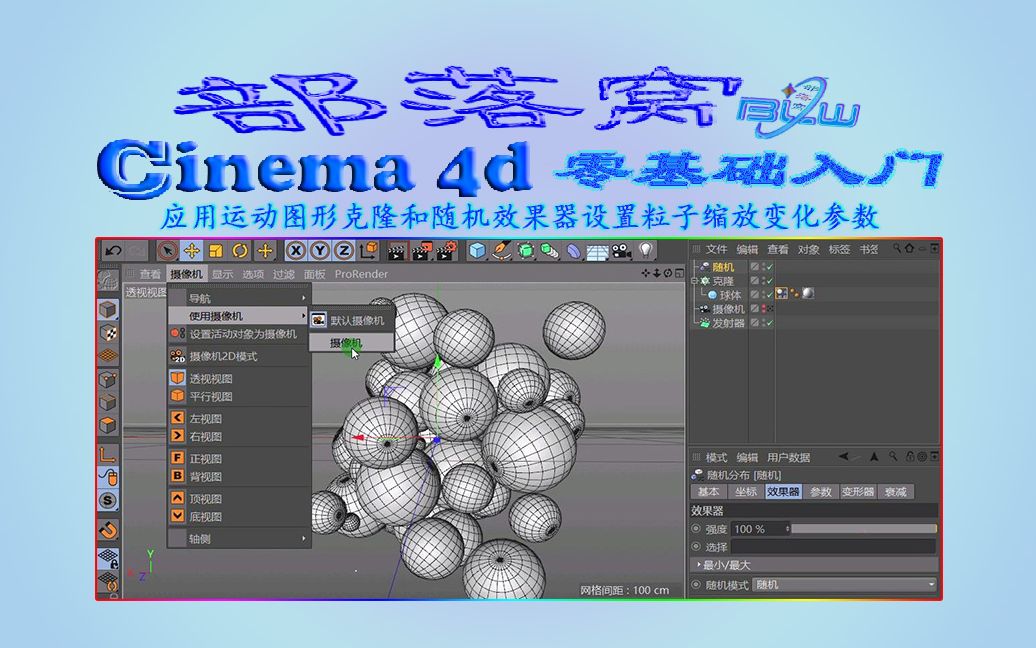Click the Undo arrow icon
Screen dimensions: 1036x648
[x=113, y=250]
